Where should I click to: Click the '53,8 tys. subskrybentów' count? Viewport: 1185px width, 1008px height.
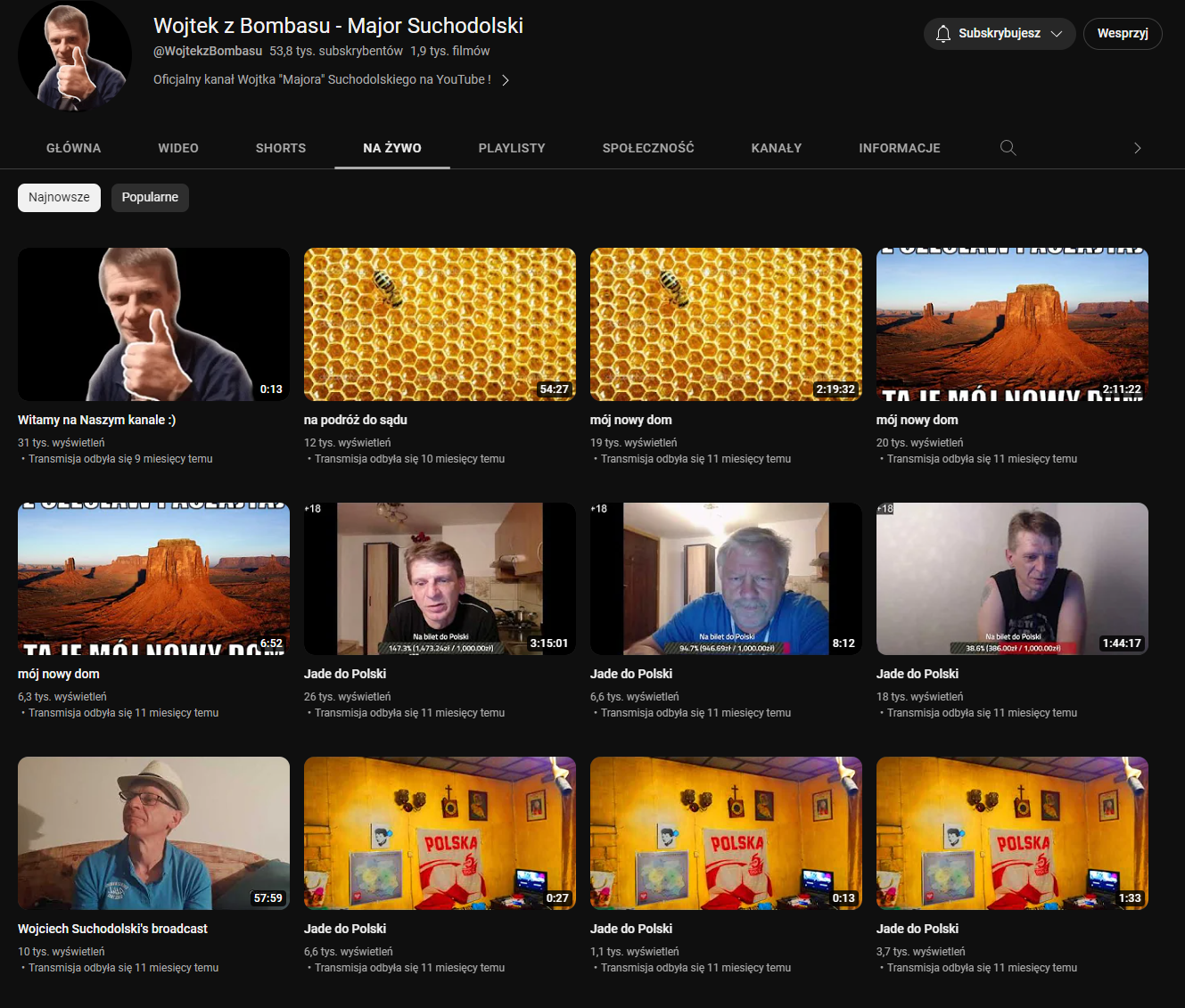[336, 51]
